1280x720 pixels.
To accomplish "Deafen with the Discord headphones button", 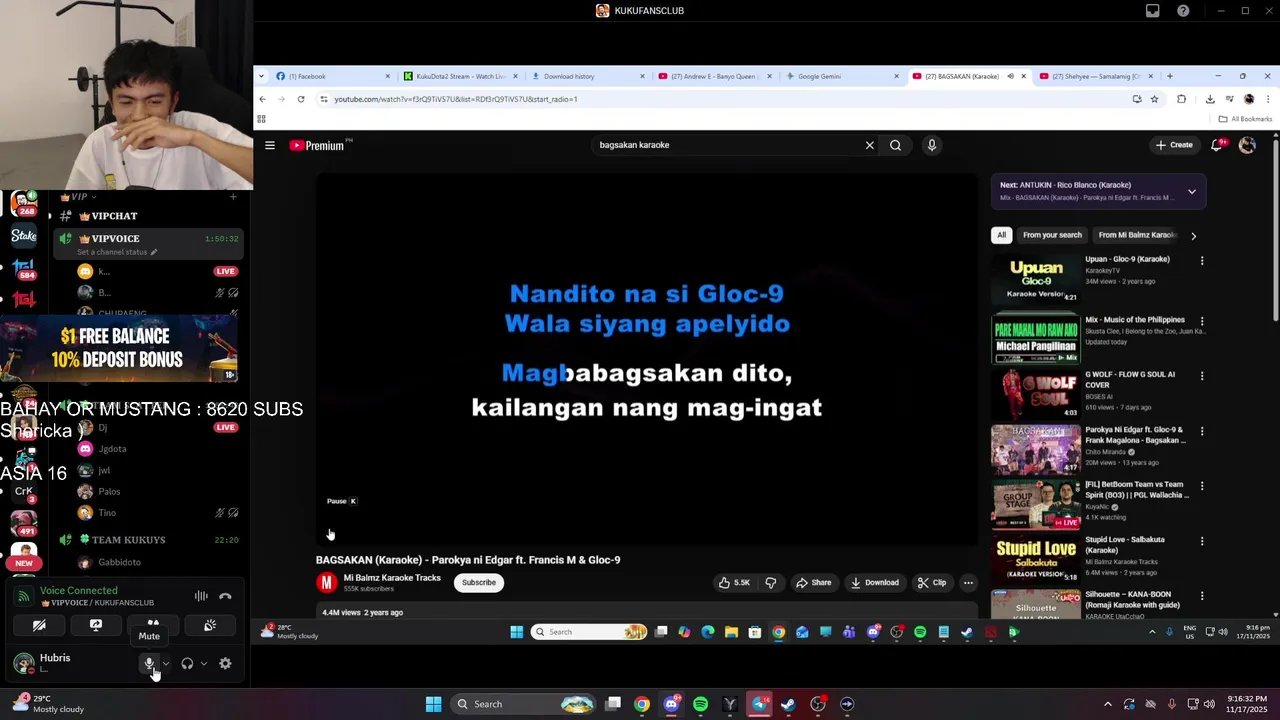I will click(187, 664).
